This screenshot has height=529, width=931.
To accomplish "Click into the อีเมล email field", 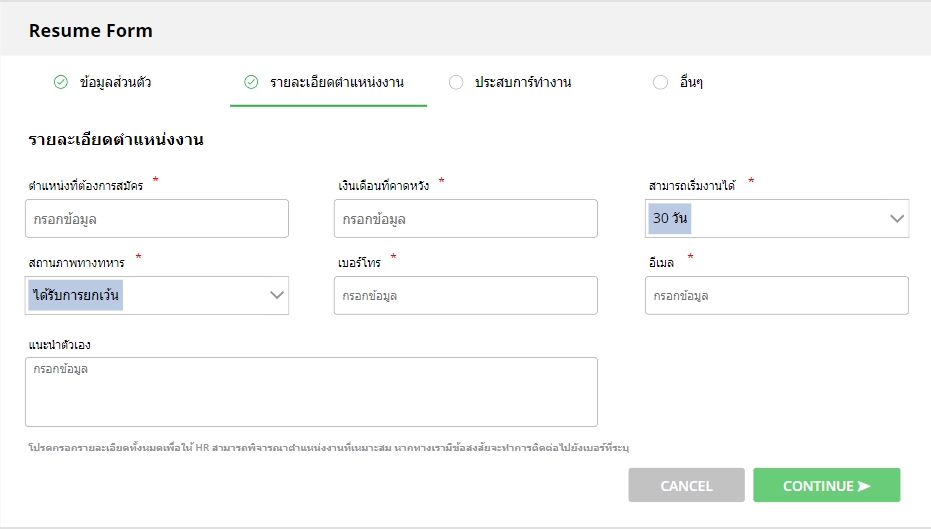I will (776, 296).
